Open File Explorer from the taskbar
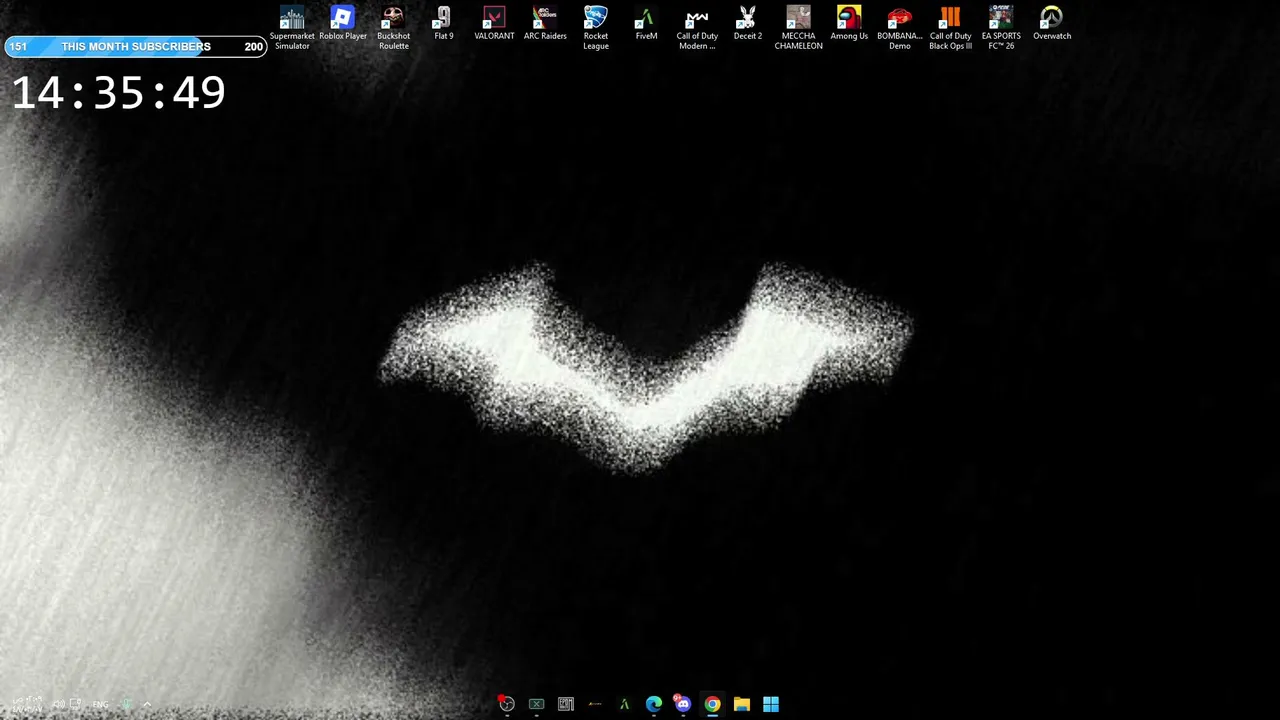The width and height of the screenshot is (1280, 720). coord(742,704)
